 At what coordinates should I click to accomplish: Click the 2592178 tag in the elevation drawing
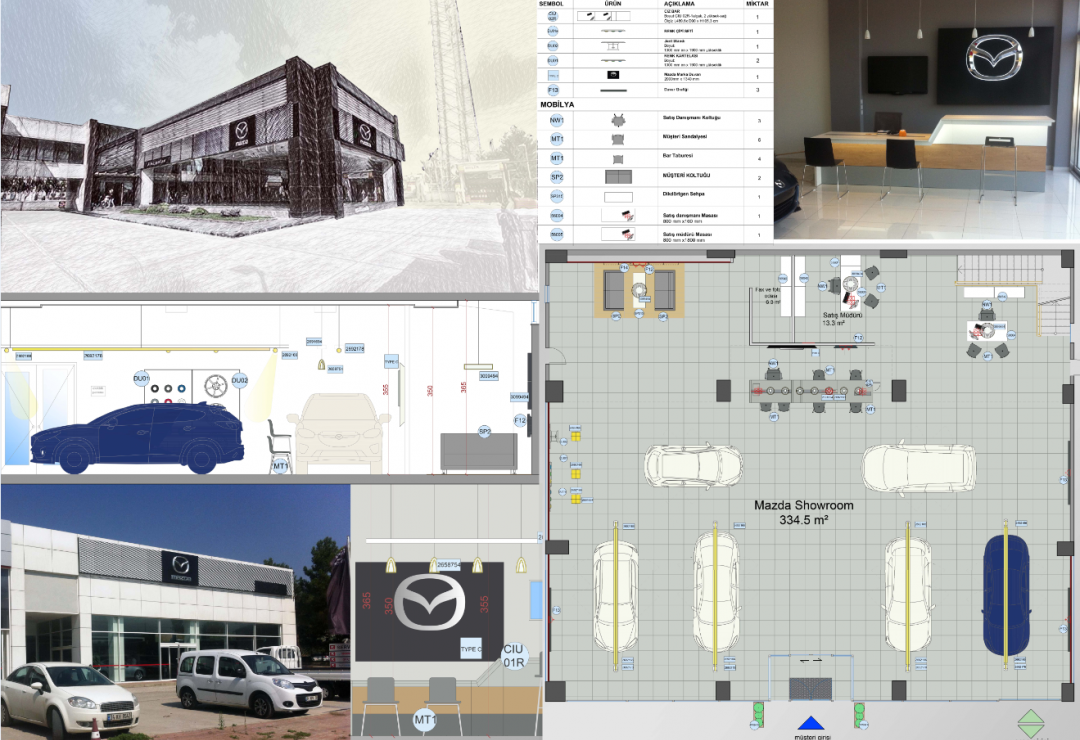pyautogui.click(x=355, y=349)
